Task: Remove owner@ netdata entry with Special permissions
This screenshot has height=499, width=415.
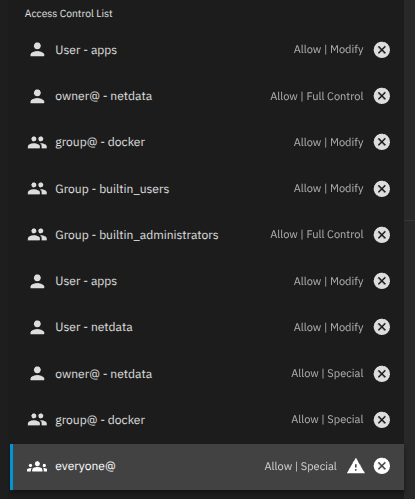Action: [x=382, y=374]
